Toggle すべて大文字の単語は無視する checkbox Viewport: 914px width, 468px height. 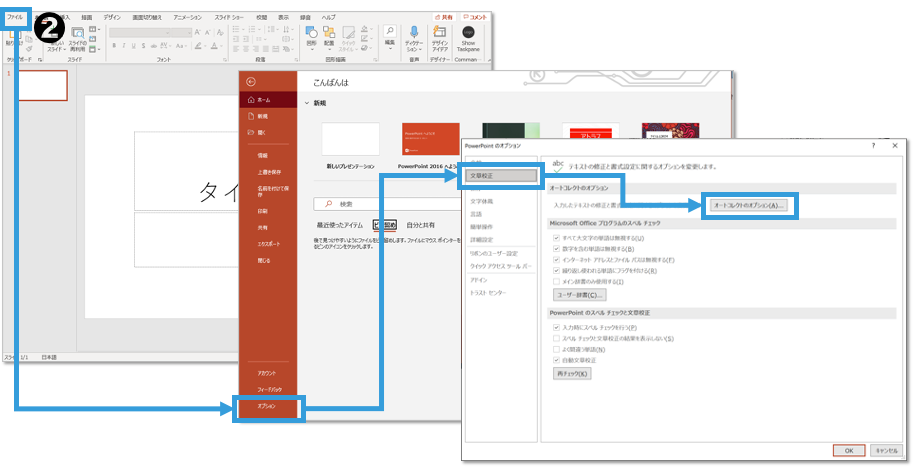click(556, 238)
